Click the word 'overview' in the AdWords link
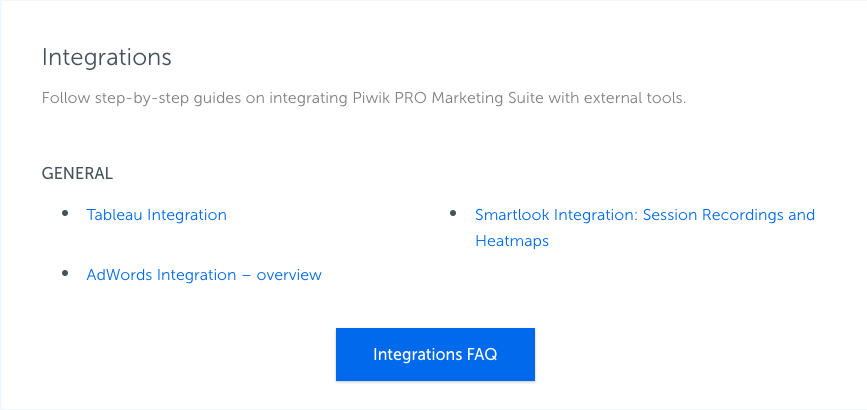867x410 pixels. [x=289, y=275]
